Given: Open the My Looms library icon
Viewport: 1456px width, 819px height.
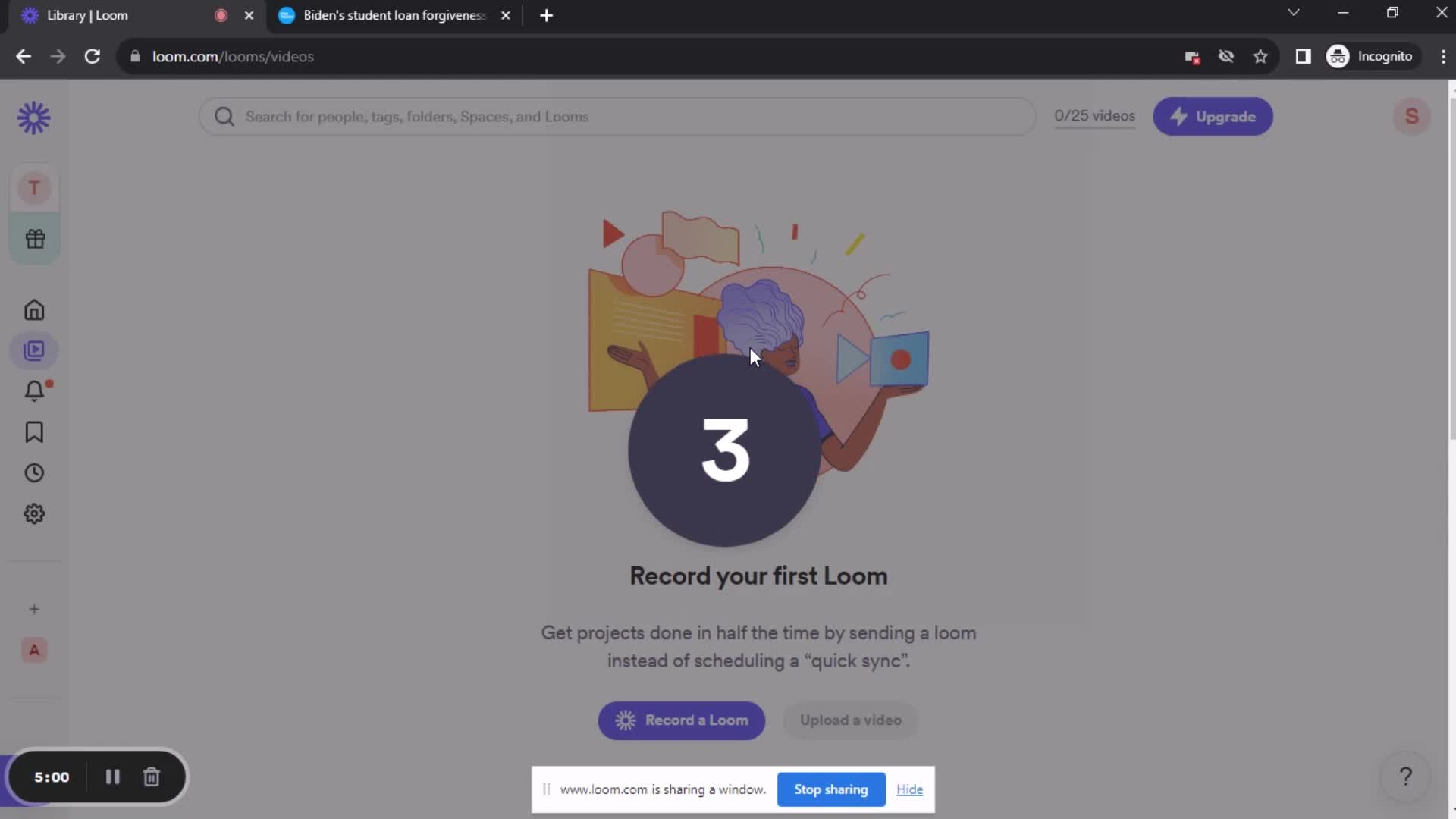Looking at the screenshot, I should (34, 350).
